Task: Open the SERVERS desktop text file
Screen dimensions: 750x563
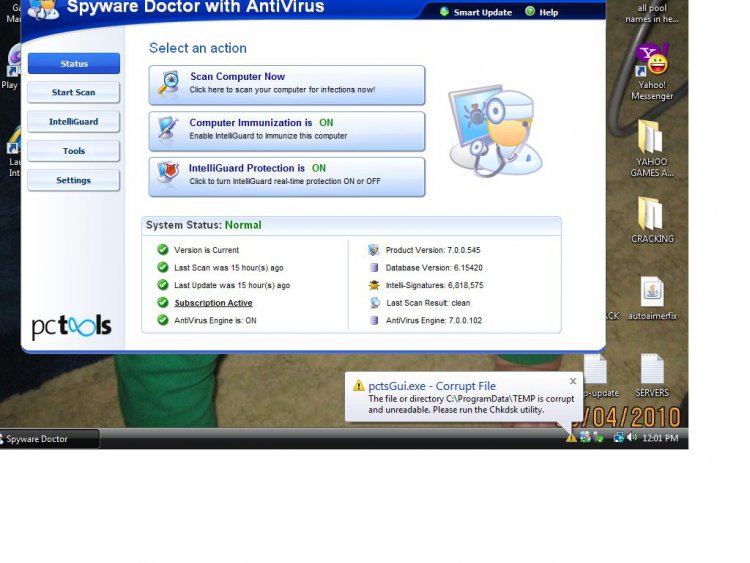Action: tap(652, 375)
